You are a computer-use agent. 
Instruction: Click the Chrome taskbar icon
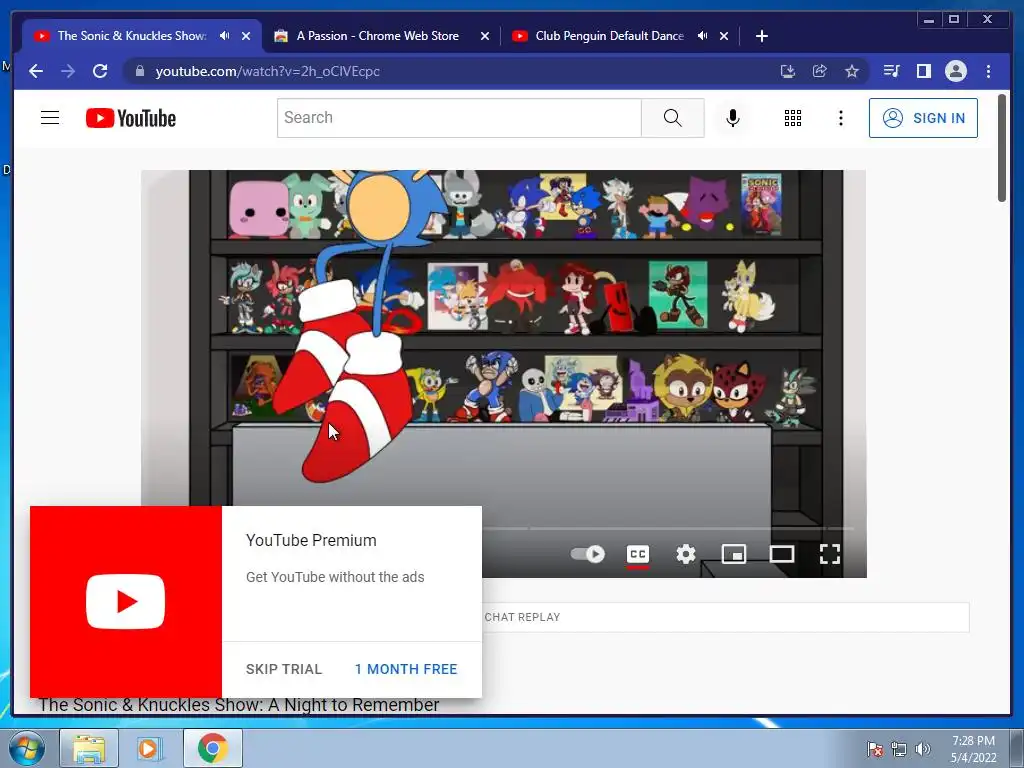click(x=212, y=748)
